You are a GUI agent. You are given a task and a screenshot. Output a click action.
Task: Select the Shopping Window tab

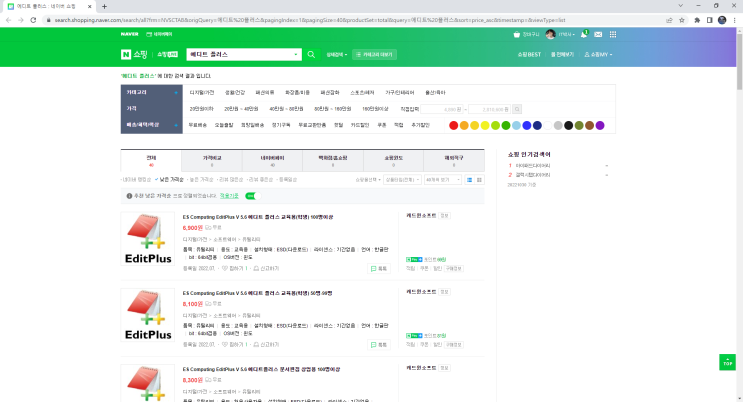click(x=393, y=160)
